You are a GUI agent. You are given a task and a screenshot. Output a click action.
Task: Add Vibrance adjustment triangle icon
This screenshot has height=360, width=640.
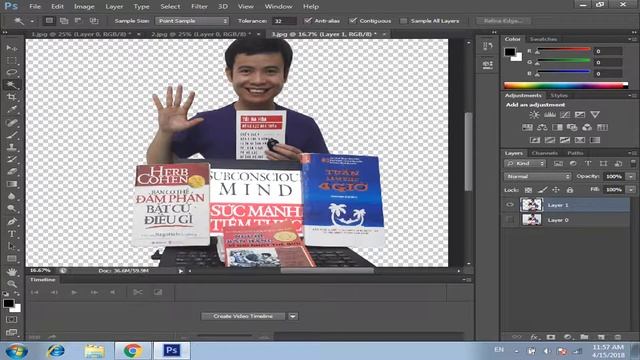595,115
